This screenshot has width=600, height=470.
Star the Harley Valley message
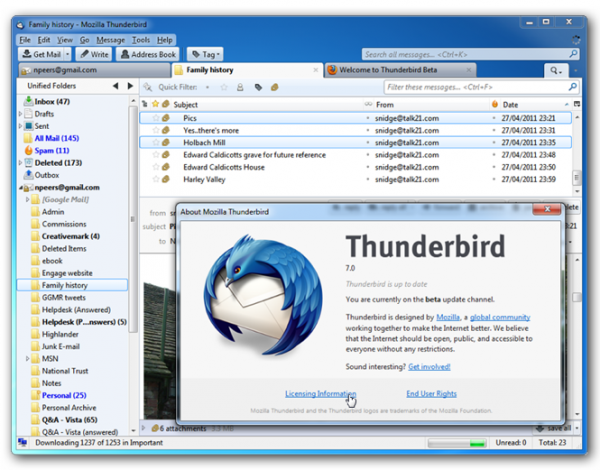[x=156, y=179]
